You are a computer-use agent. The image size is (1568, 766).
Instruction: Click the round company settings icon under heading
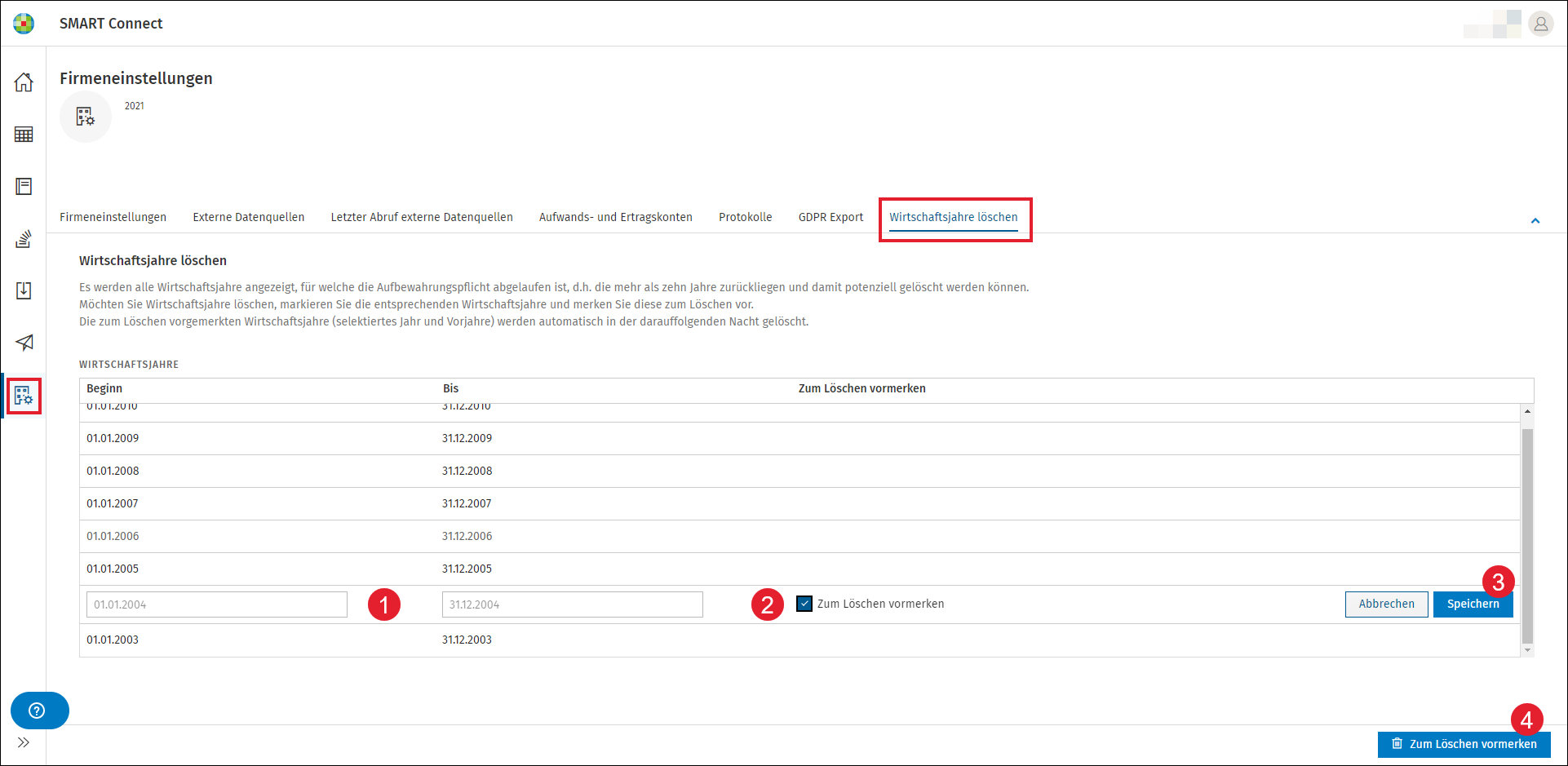tap(86, 117)
